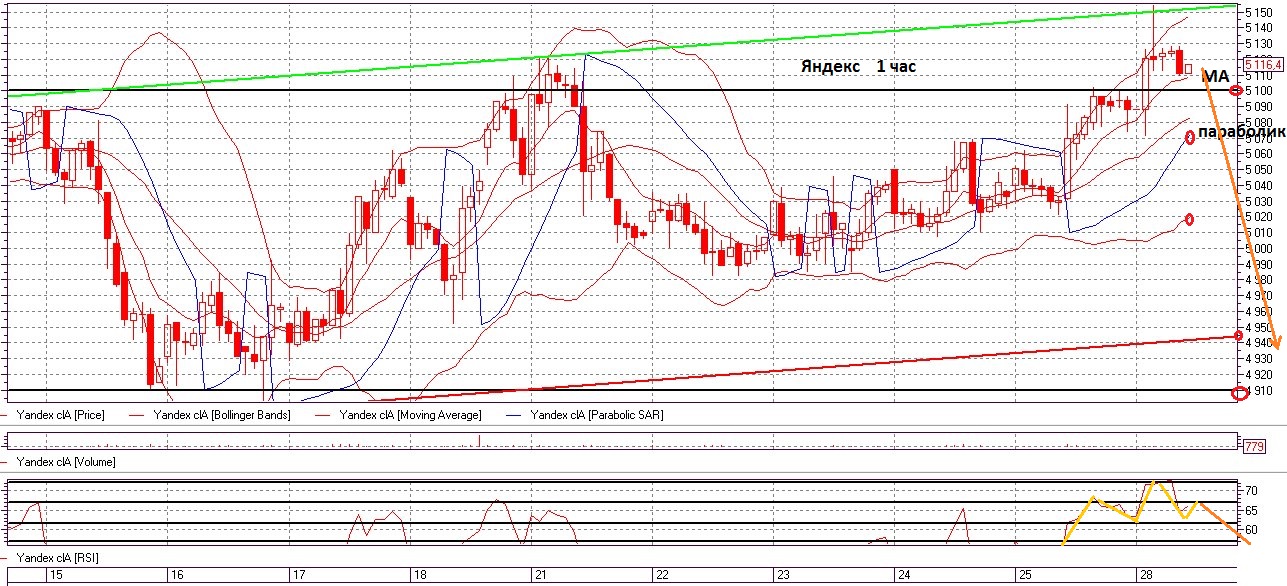The image size is (1287, 586).
Task: Click the RSI axis label 70
Action: pyautogui.click(x=1250, y=492)
